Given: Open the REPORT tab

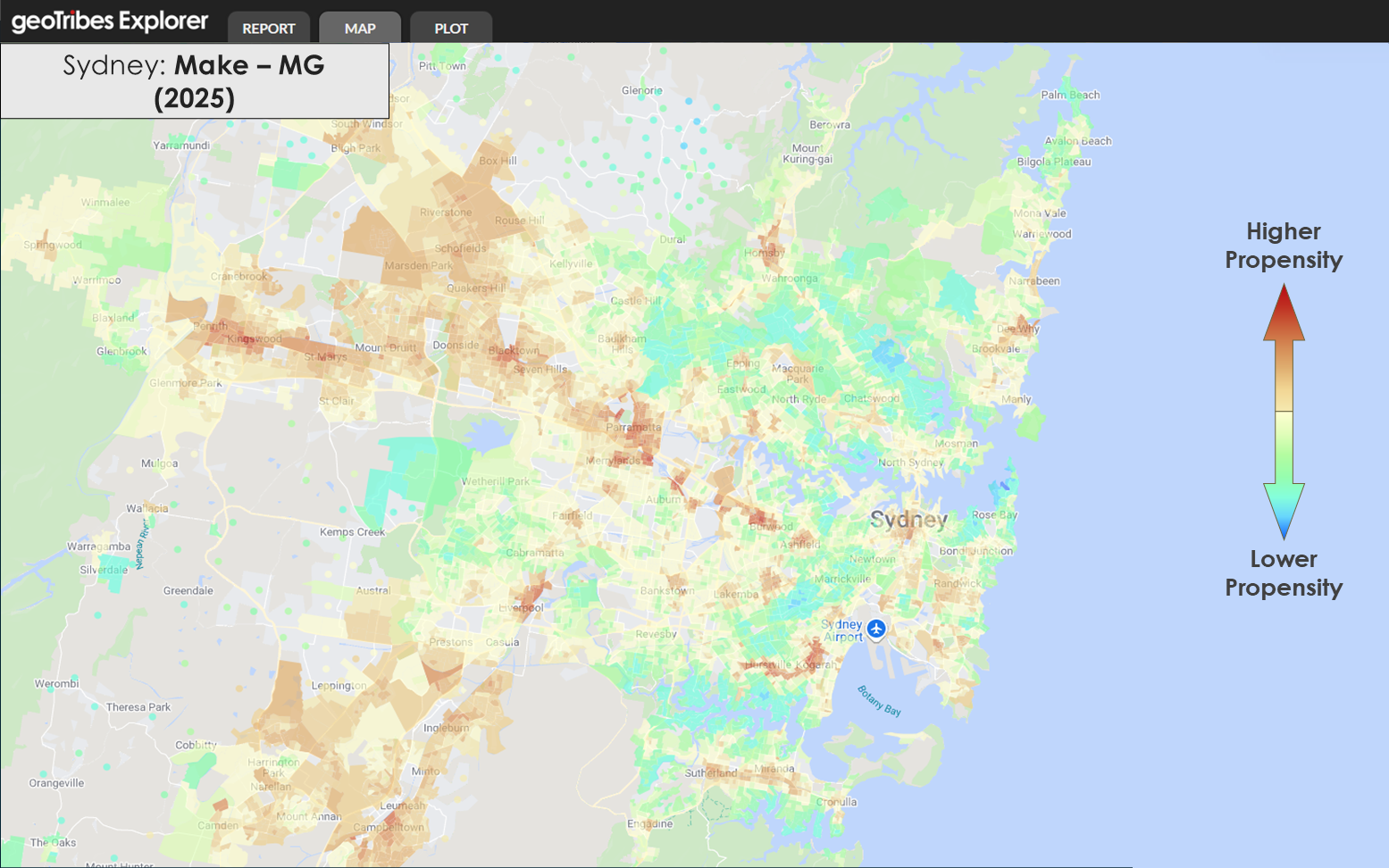Looking at the screenshot, I should click(x=269, y=29).
